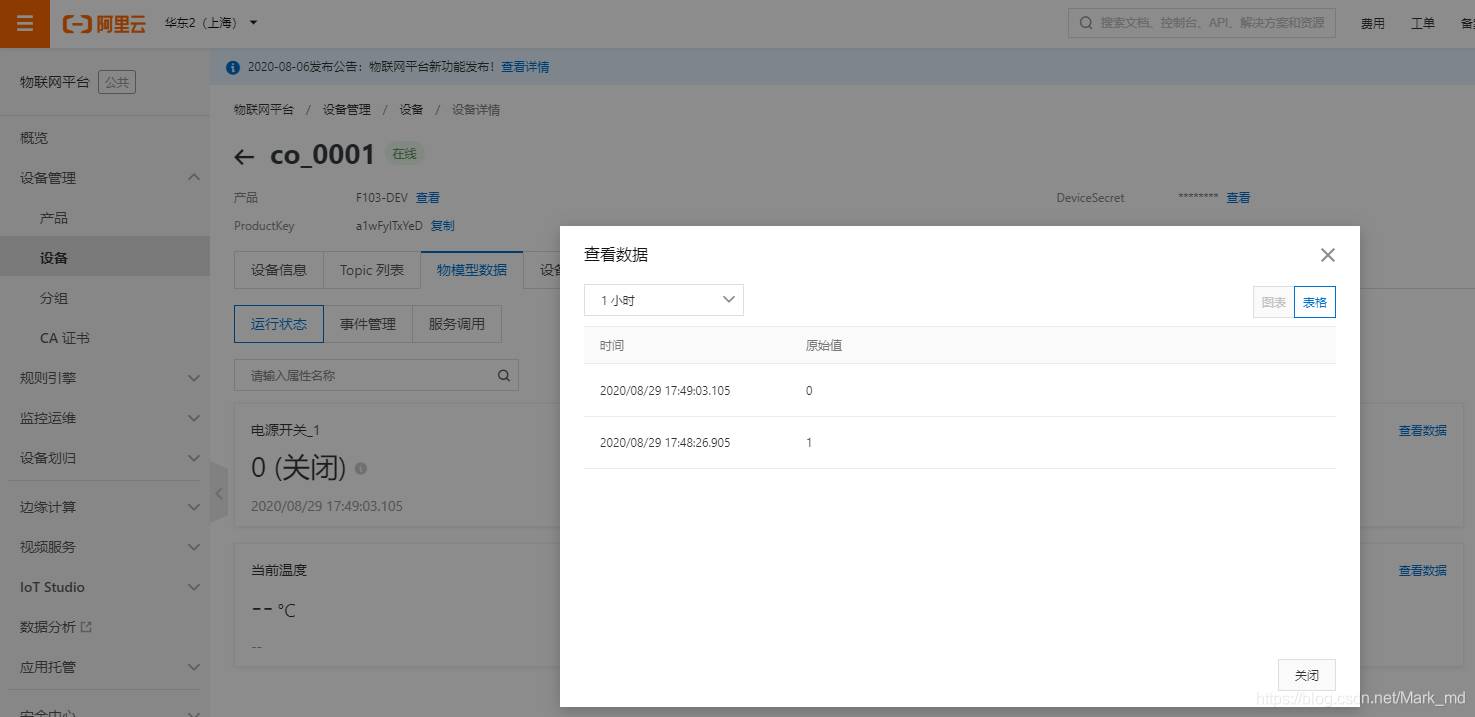Open 设备 in the sidebar
1475x717 pixels.
pyautogui.click(x=104, y=258)
